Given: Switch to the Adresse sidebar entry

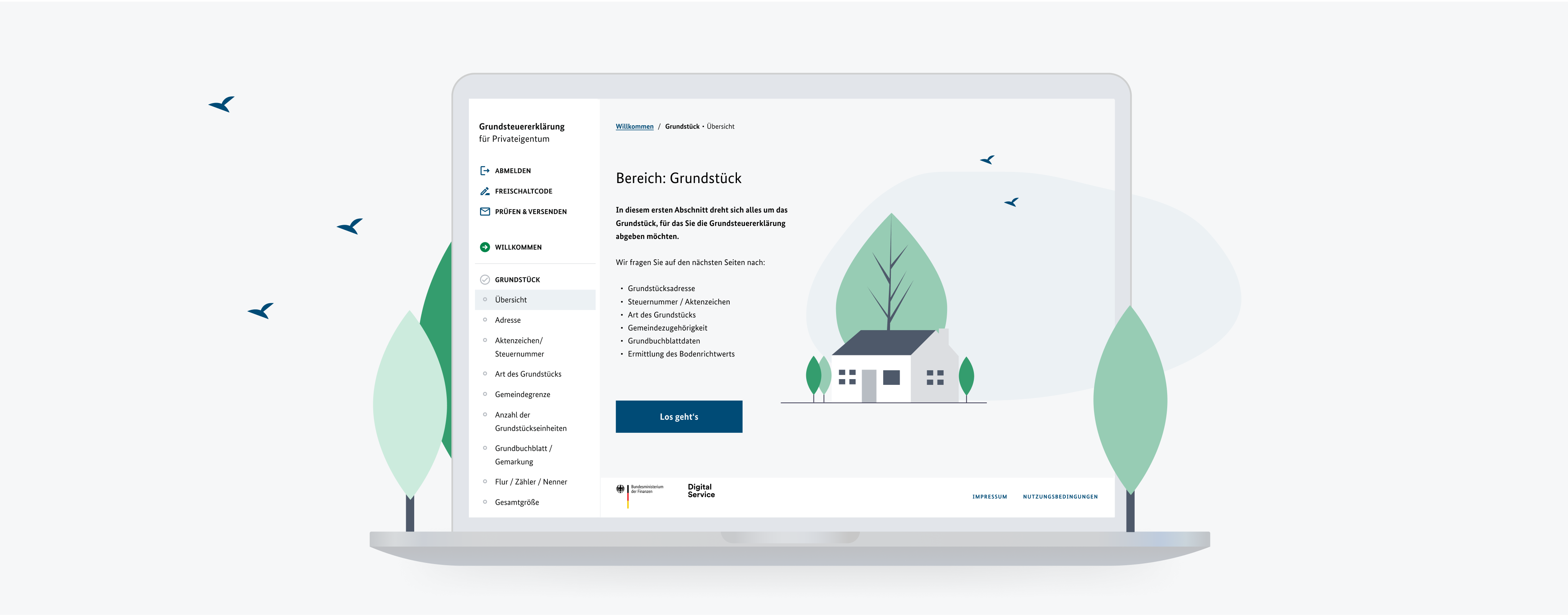Looking at the screenshot, I should pyautogui.click(x=508, y=320).
